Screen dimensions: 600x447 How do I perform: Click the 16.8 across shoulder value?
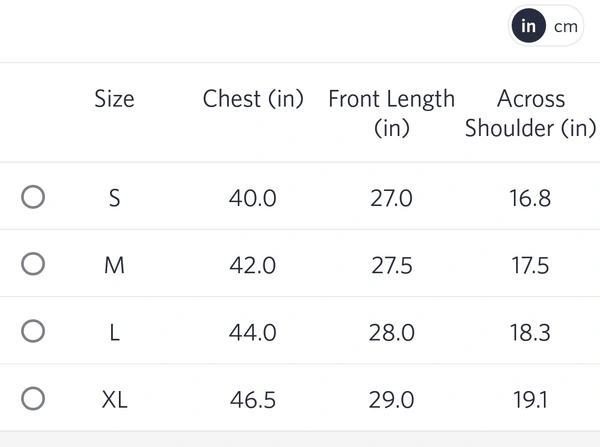(x=530, y=198)
